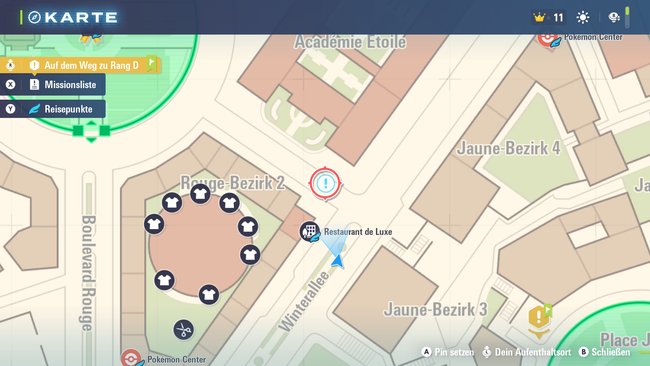Viewport: 650px width, 366px height.
Task: Click the bottom clothing shop shirt icon
Action: point(209,295)
